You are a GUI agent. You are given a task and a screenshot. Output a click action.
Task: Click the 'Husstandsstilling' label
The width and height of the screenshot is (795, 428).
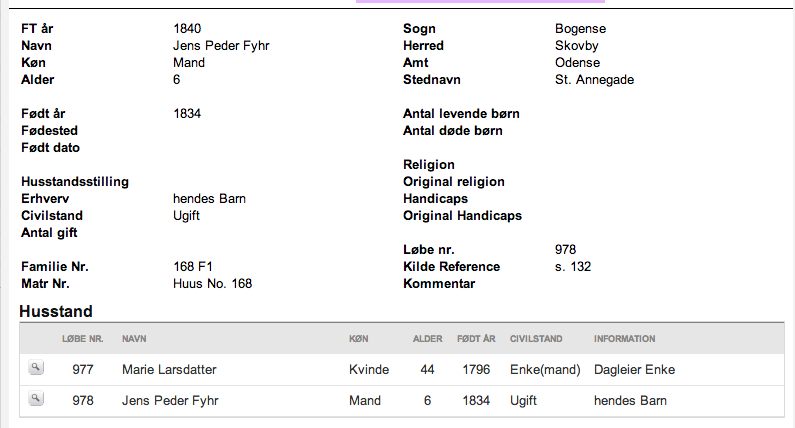pos(75,182)
